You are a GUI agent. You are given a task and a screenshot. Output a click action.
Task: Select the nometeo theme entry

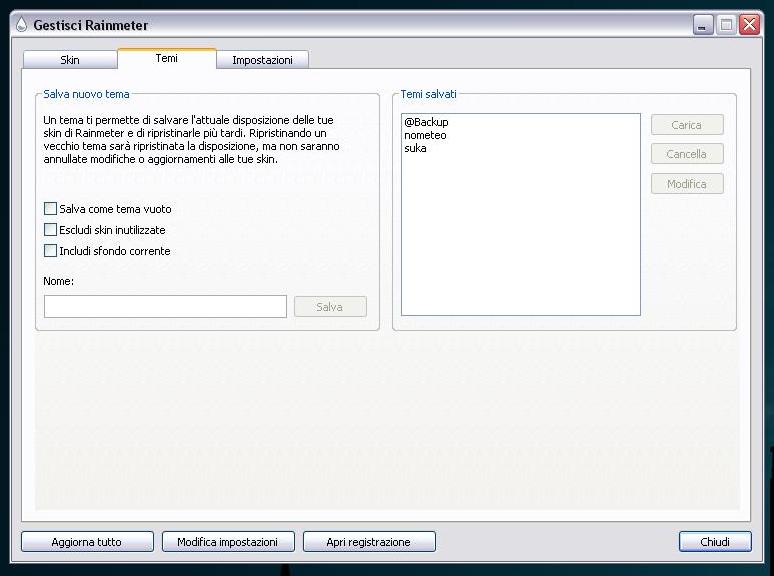point(425,135)
